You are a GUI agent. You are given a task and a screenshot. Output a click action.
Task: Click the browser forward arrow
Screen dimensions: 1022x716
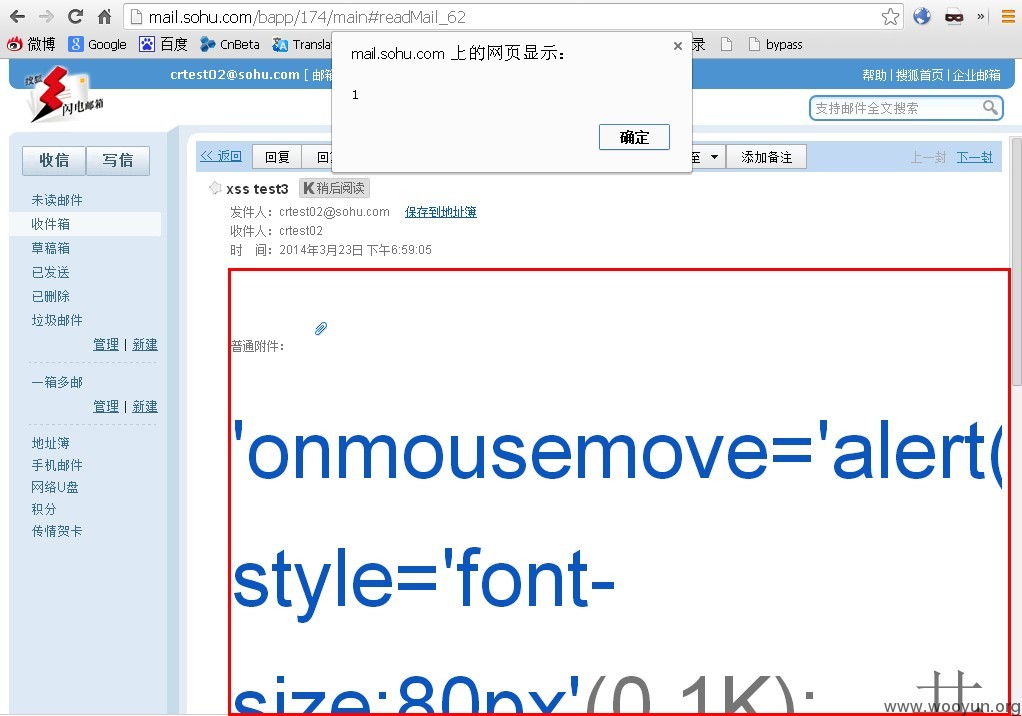pyautogui.click(x=46, y=16)
